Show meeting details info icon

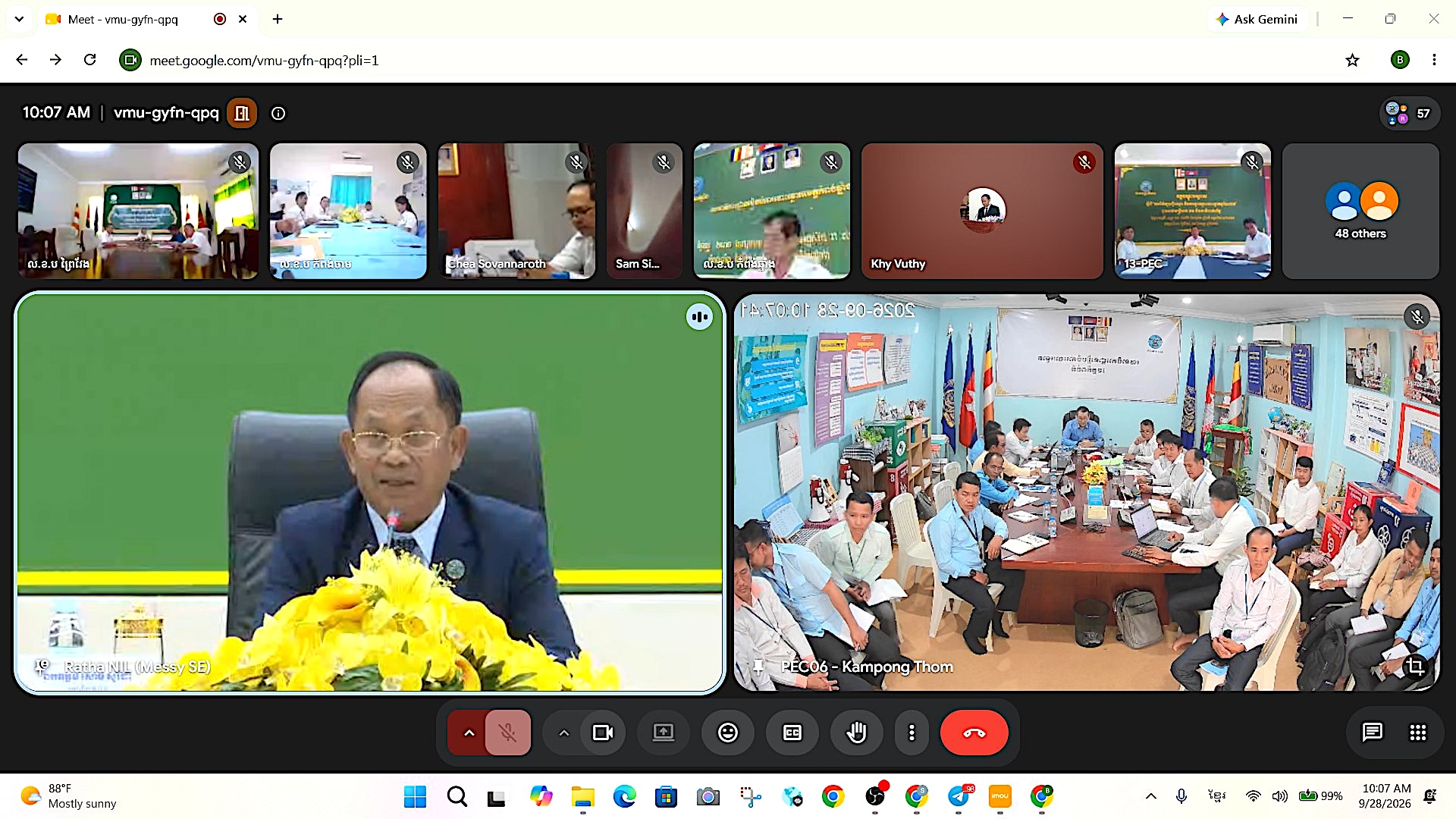[x=278, y=113]
